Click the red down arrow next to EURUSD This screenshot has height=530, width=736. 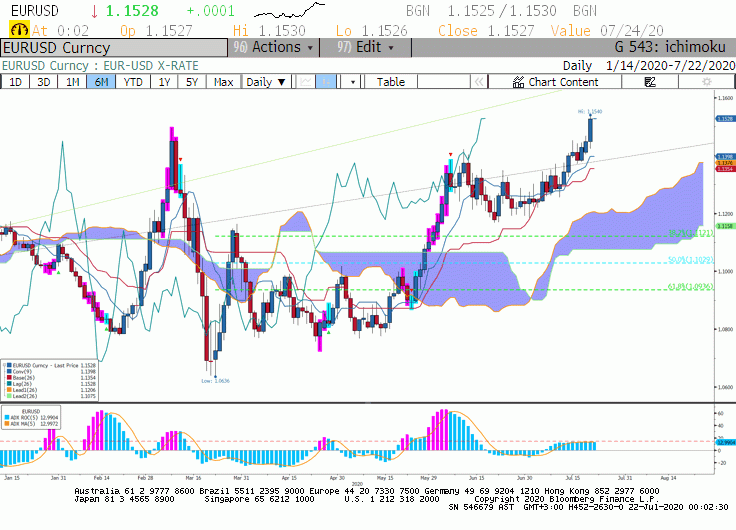tap(94, 11)
